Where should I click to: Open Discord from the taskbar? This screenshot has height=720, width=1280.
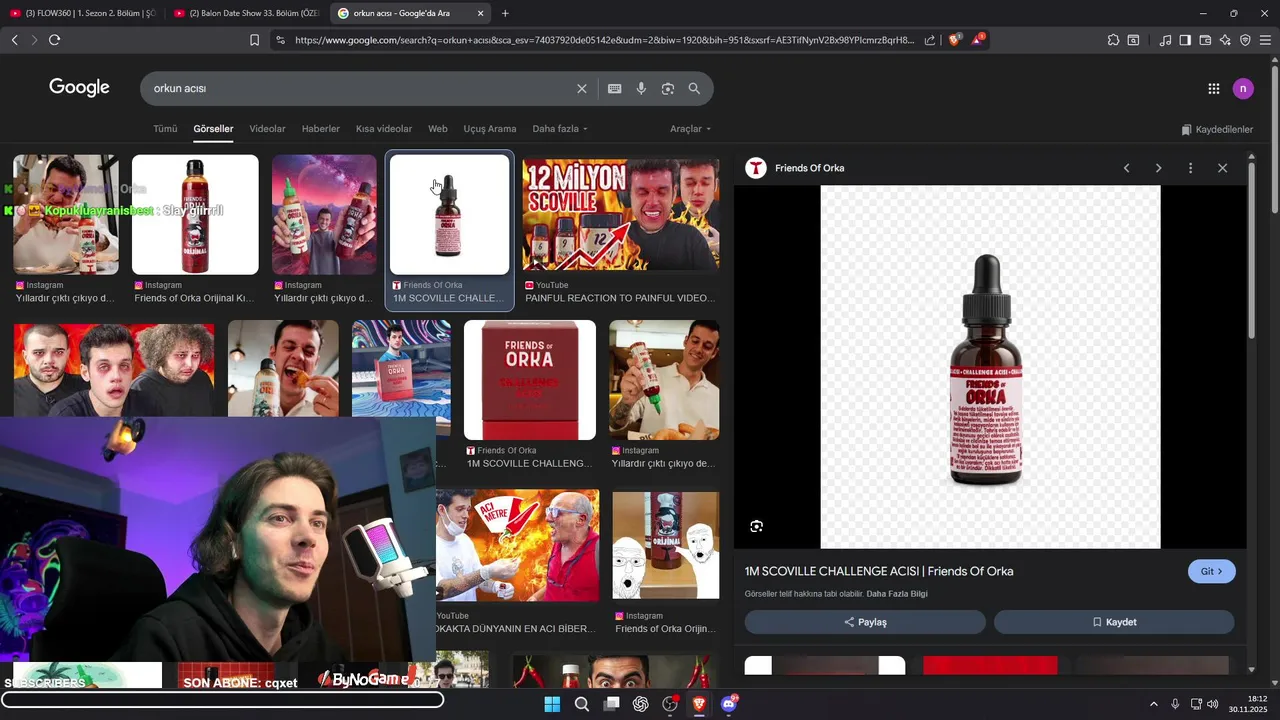click(x=729, y=704)
